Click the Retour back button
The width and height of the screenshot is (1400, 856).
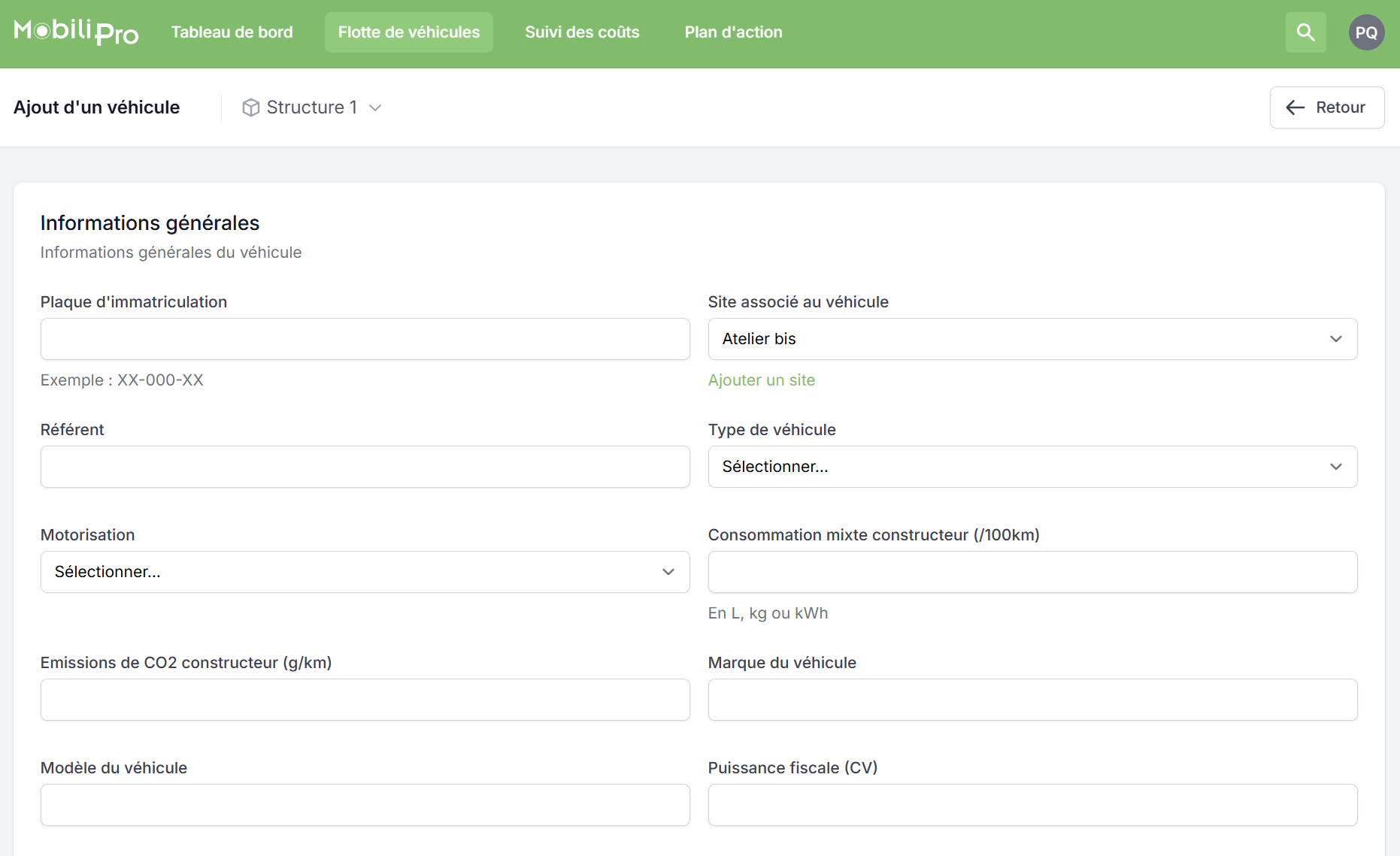1326,107
